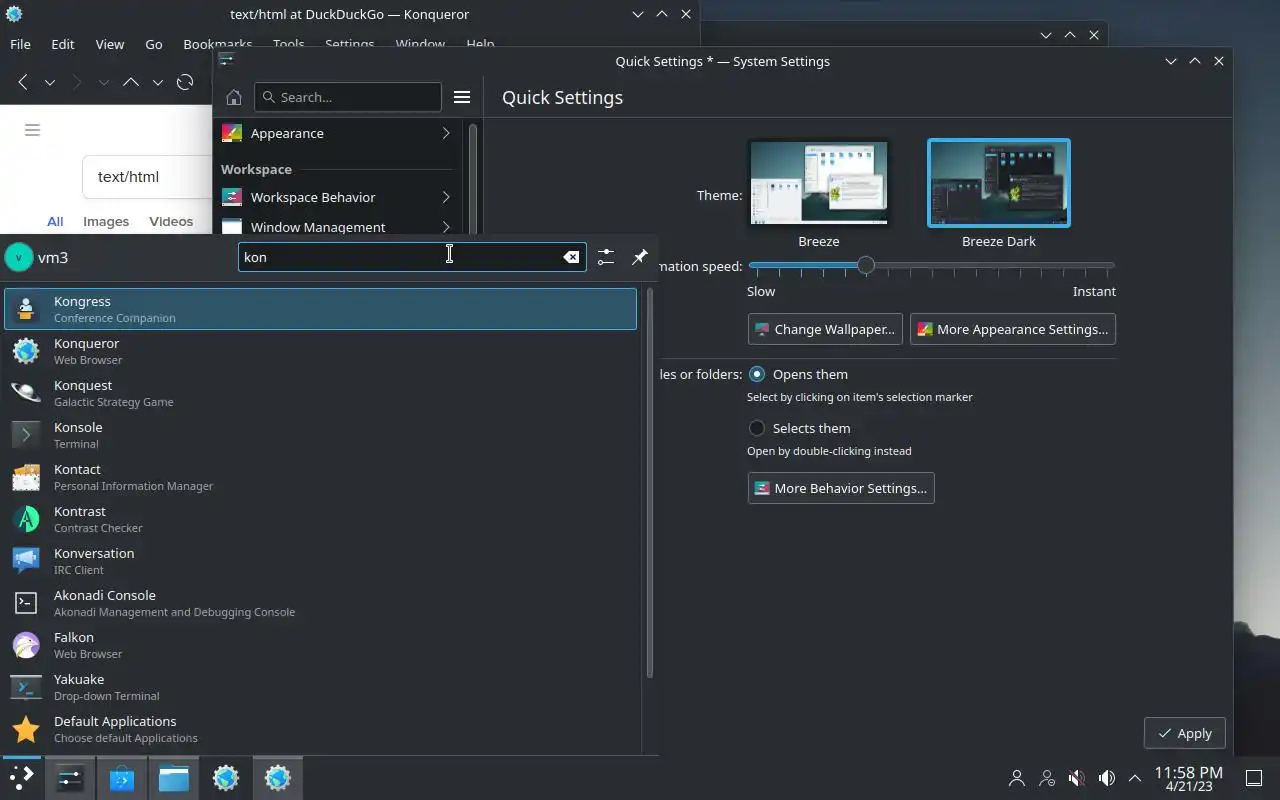Screen dimensions: 1280x800
Task: Launch Kontrast Contrast Checker
Action: (320, 519)
